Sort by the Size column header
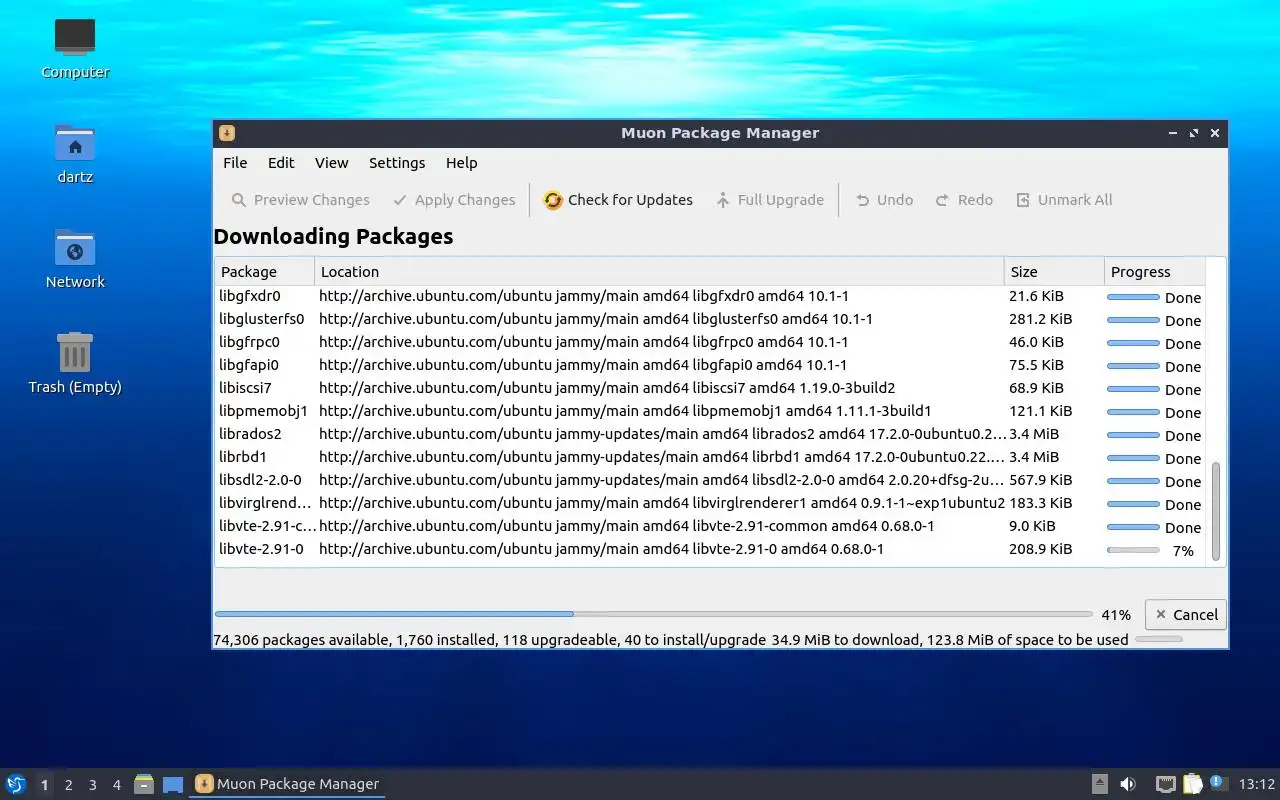The width and height of the screenshot is (1280, 800). tap(1054, 272)
